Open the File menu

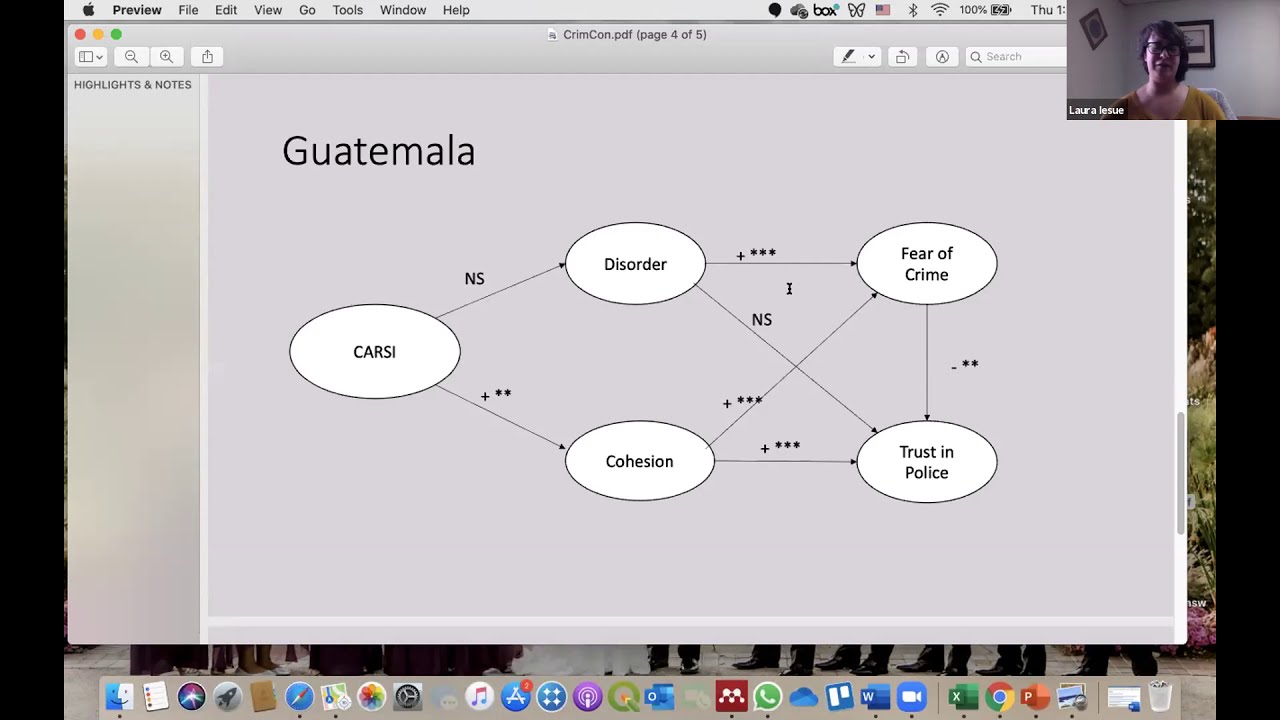point(188,10)
